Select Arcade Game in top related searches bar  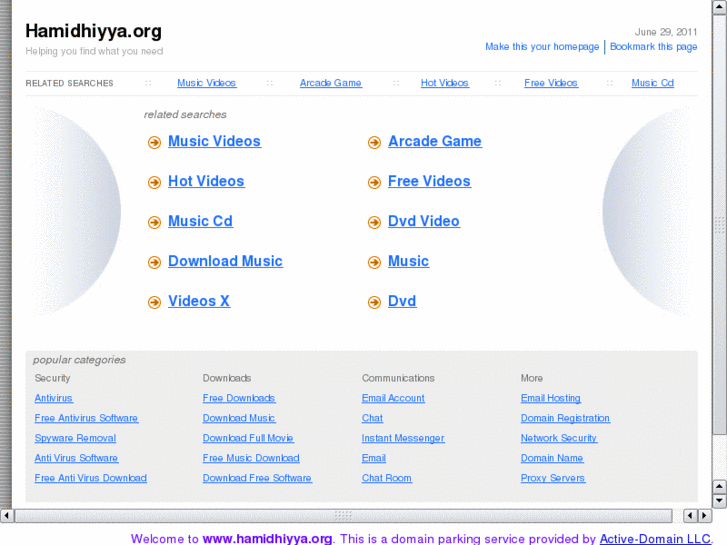pyautogui.click(x=331, y=83)
